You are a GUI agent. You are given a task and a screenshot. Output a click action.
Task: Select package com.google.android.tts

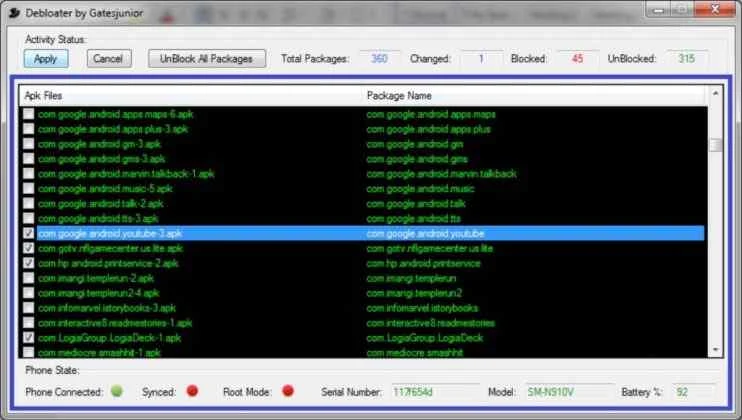(x=414, y=218)
